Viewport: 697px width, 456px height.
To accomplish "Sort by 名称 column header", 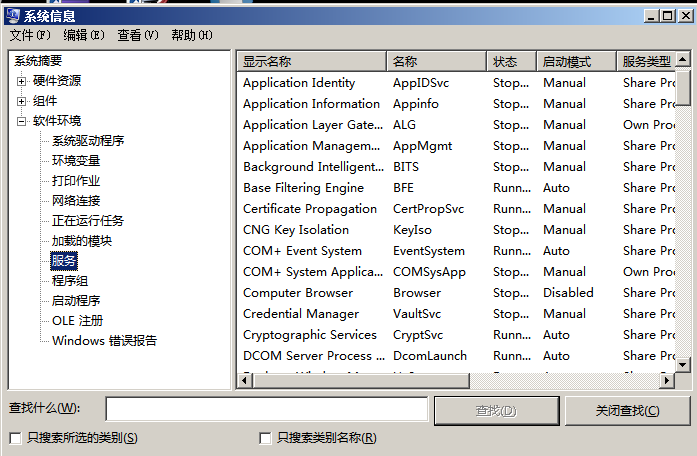I will [437, 61].
